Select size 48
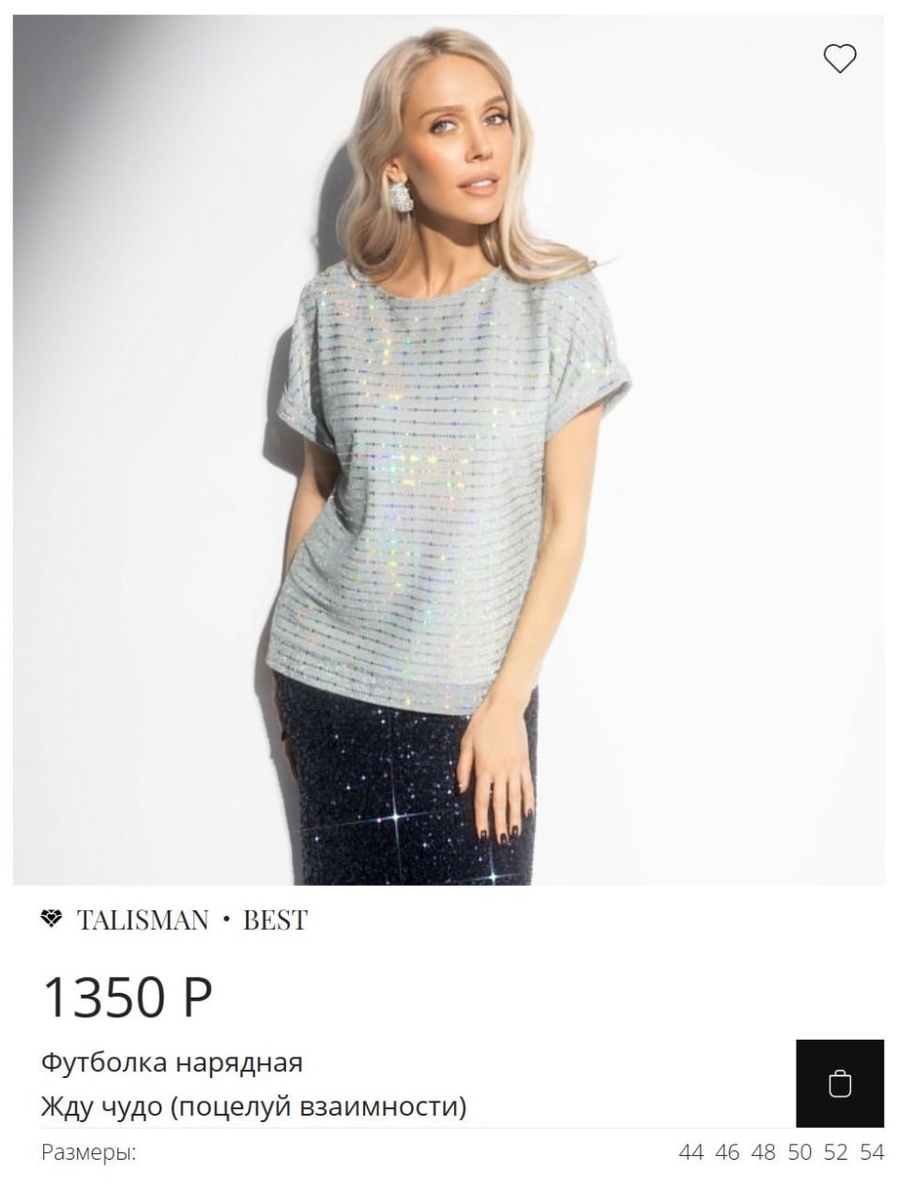 tap(763, 1153)
